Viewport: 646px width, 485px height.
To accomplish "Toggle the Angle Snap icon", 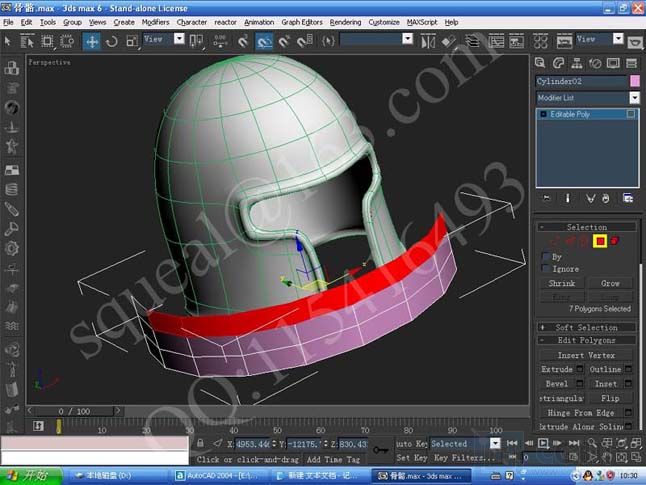I will click(264, 41).
